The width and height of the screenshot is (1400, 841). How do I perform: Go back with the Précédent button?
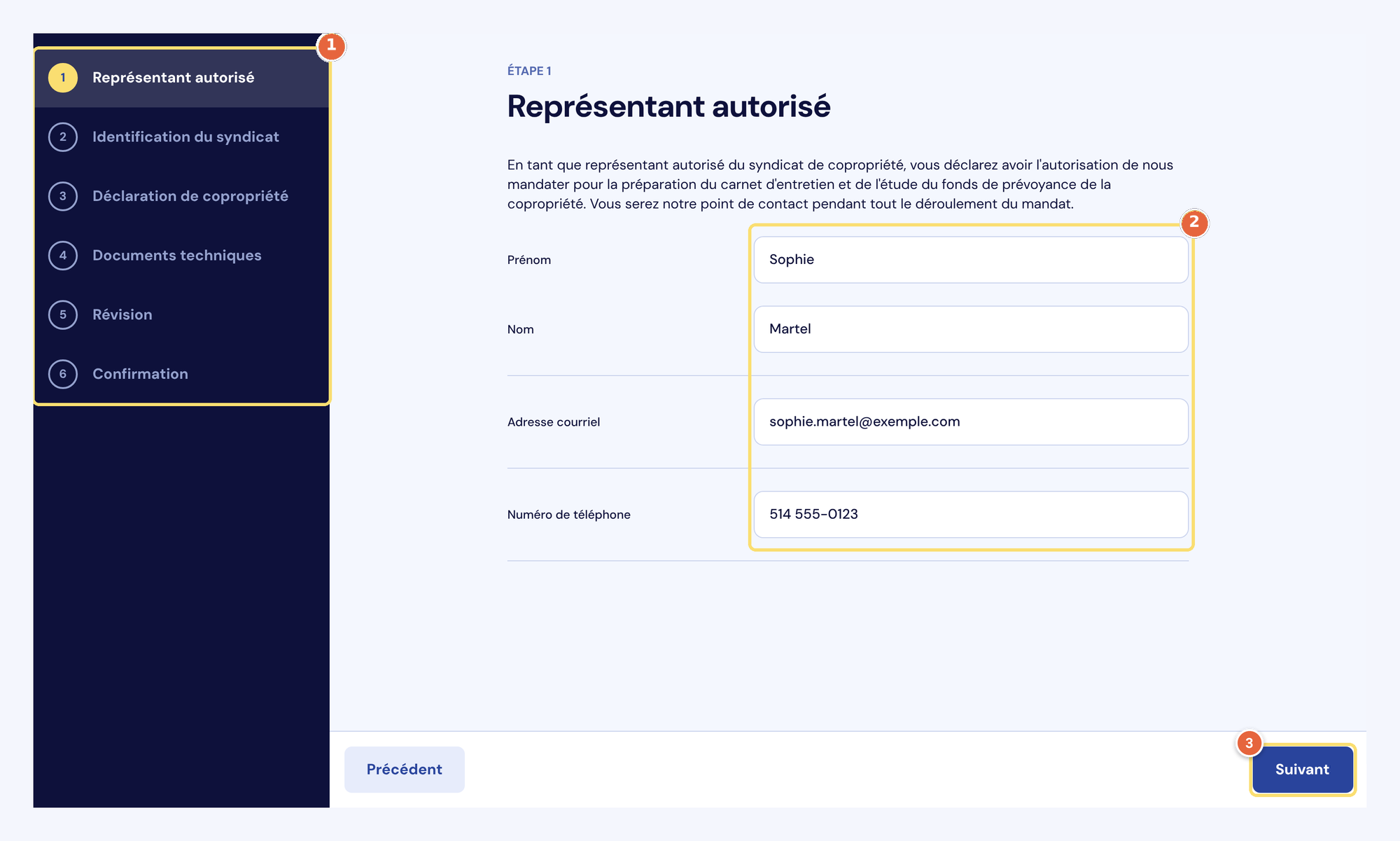pos(405,770)
